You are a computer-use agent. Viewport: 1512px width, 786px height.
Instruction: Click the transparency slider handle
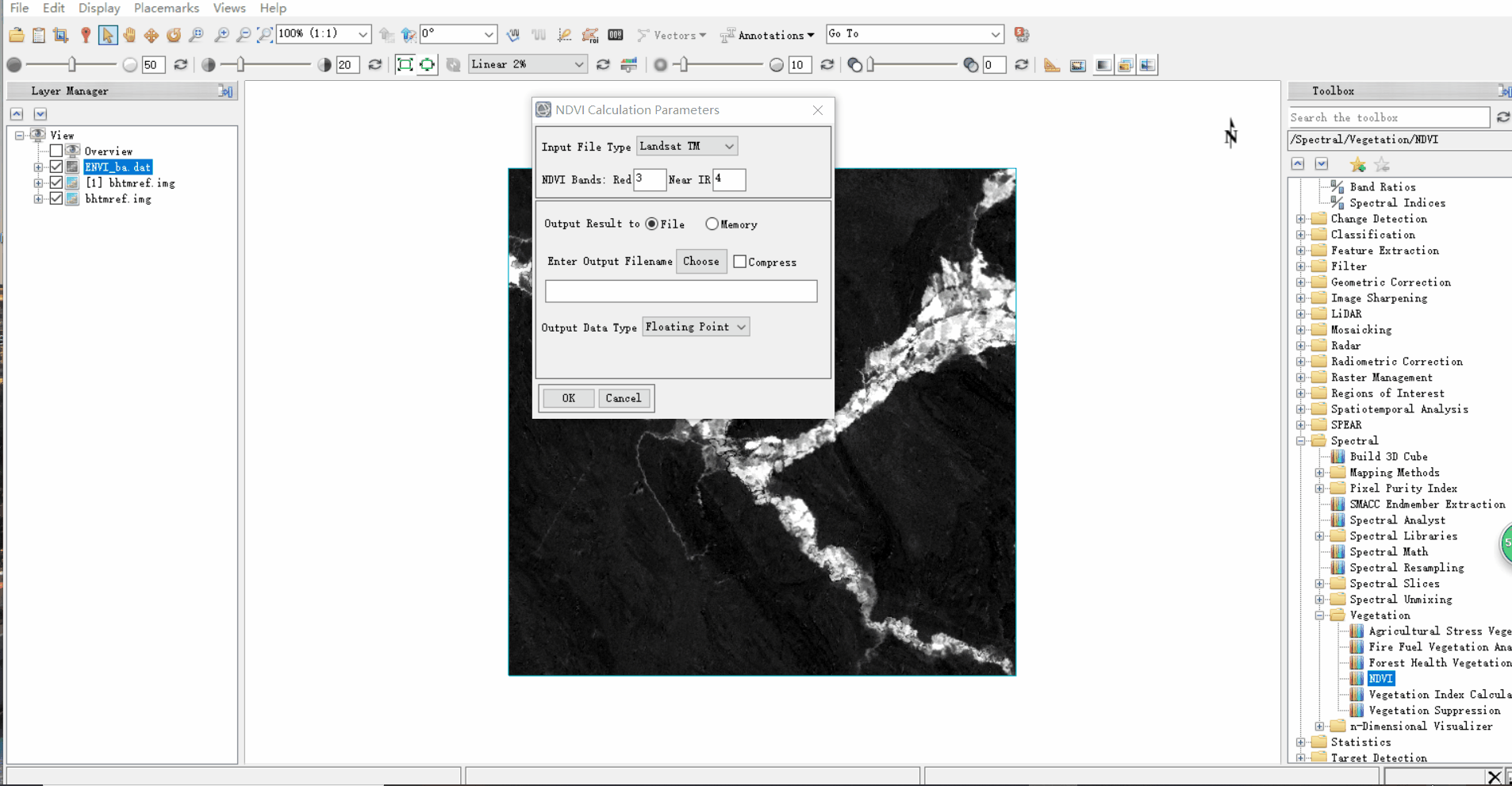coord(870,64)
